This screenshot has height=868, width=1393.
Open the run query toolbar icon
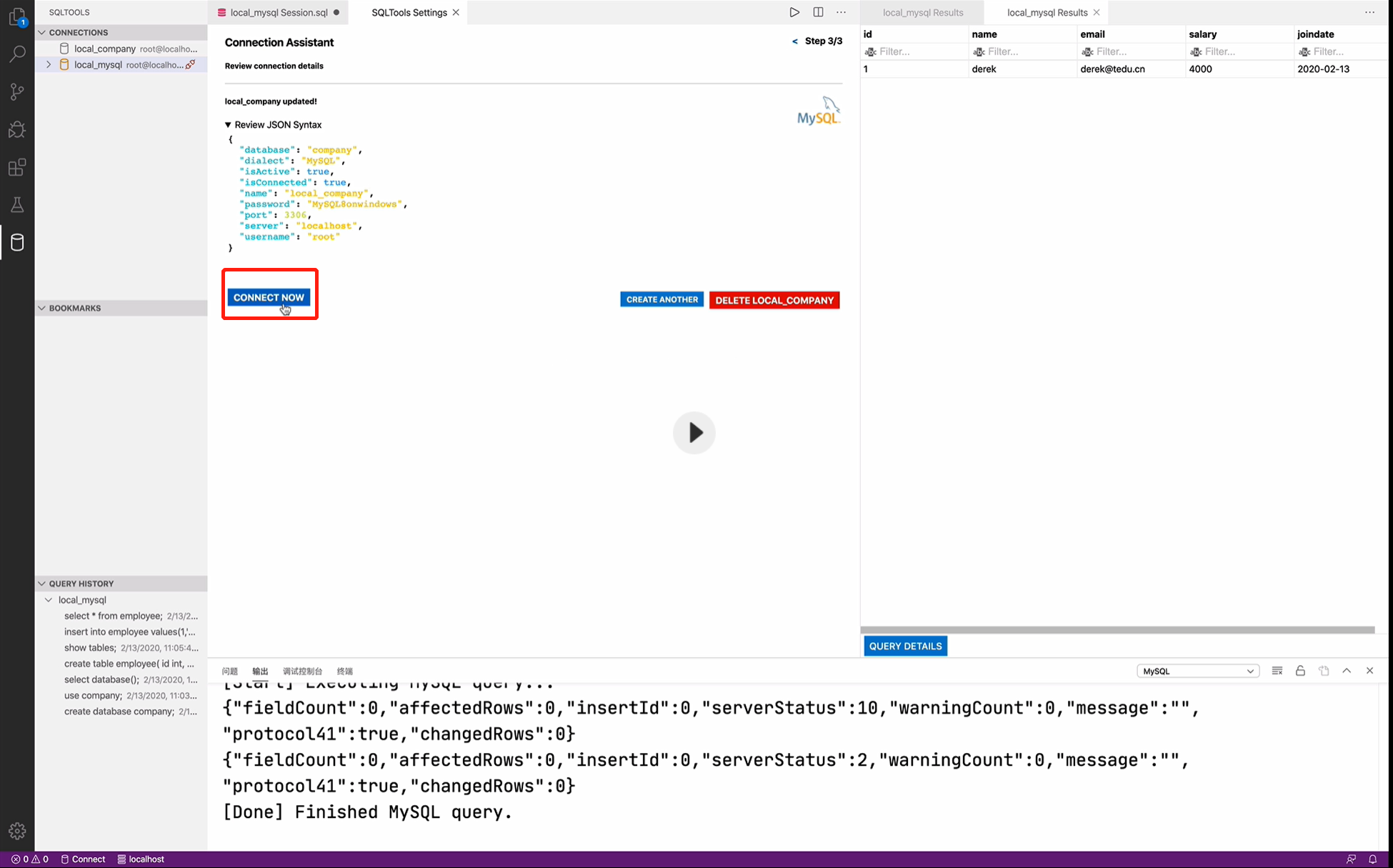tap(794, 12)
